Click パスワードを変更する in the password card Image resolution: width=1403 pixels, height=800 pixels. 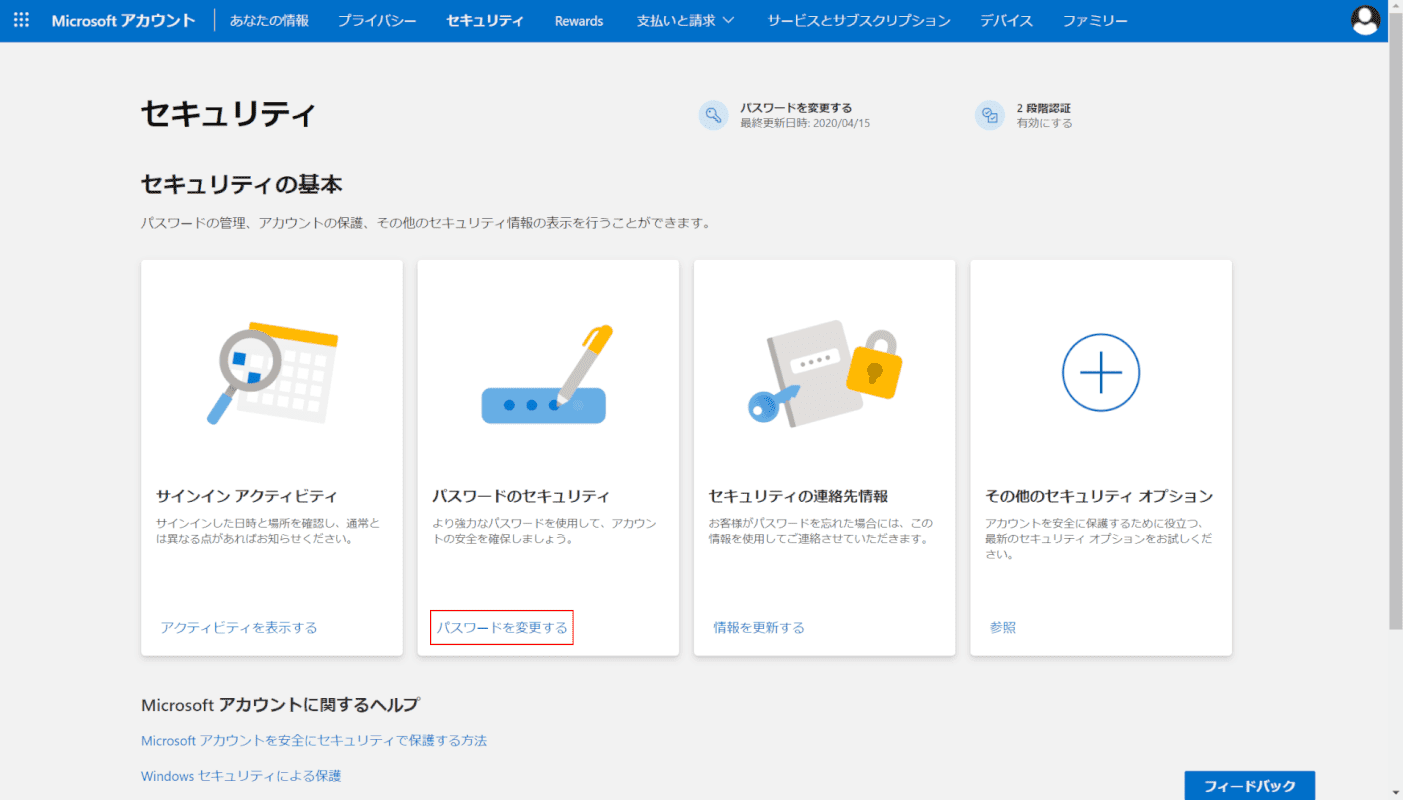tap(502, 628)
